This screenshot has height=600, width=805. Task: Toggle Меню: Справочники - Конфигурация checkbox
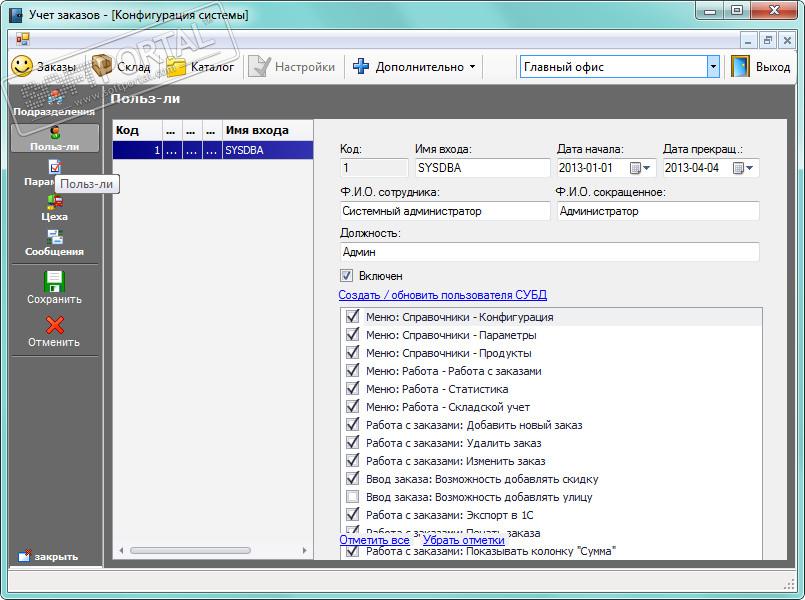(353, 317)
